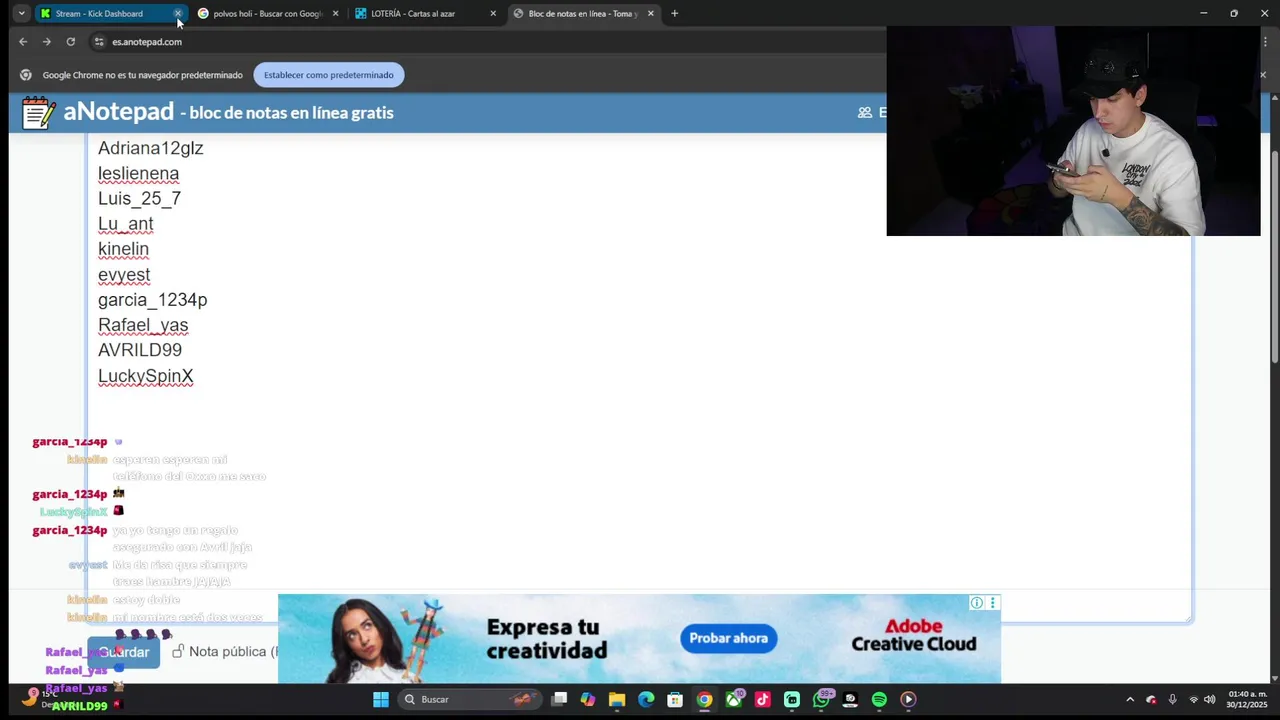Reload the aNotepad page
This screenshot has width=1280, height=720.
coord(70,42)
